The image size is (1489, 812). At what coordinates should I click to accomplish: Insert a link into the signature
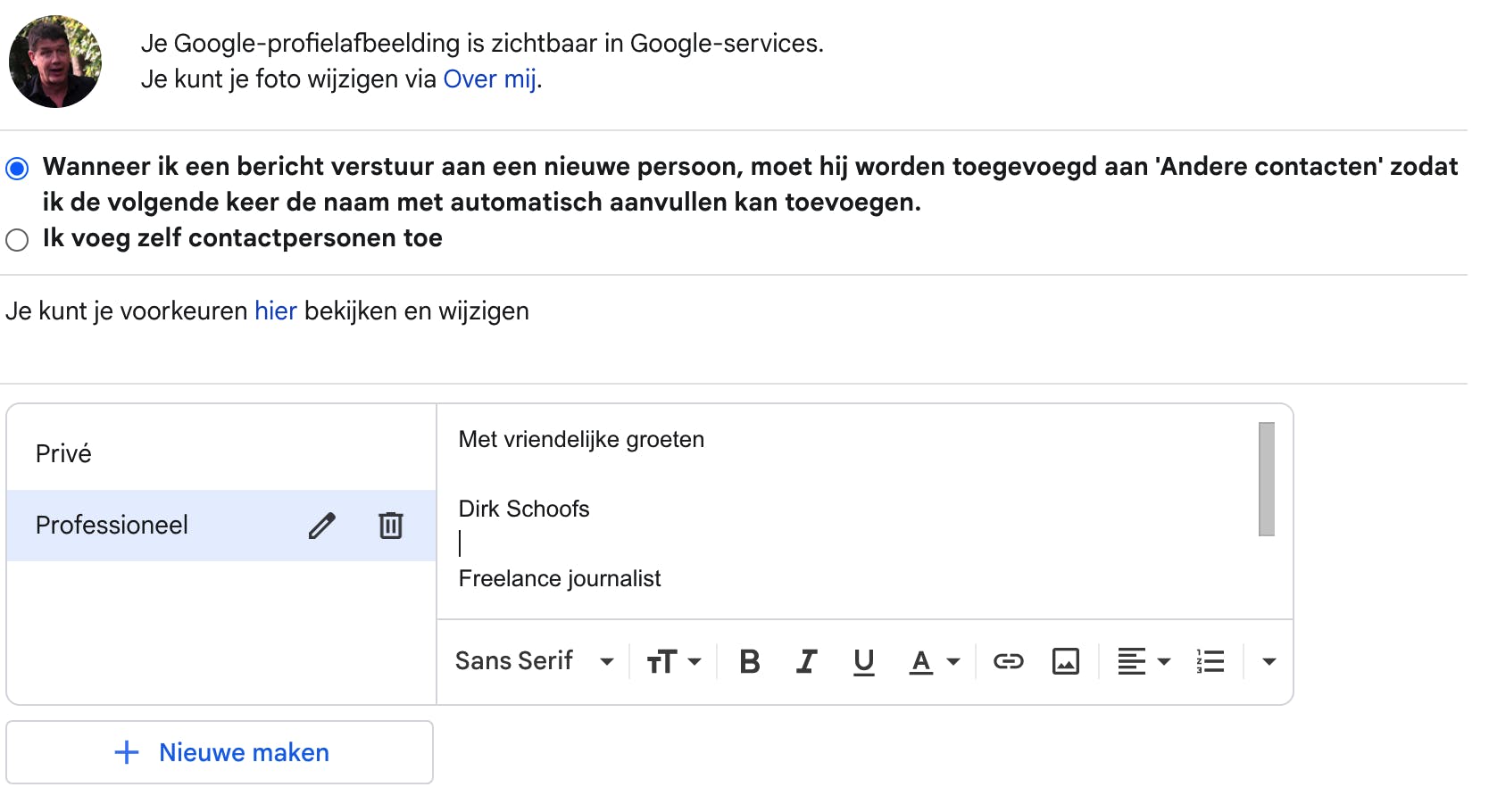(x=1008, y=661)
